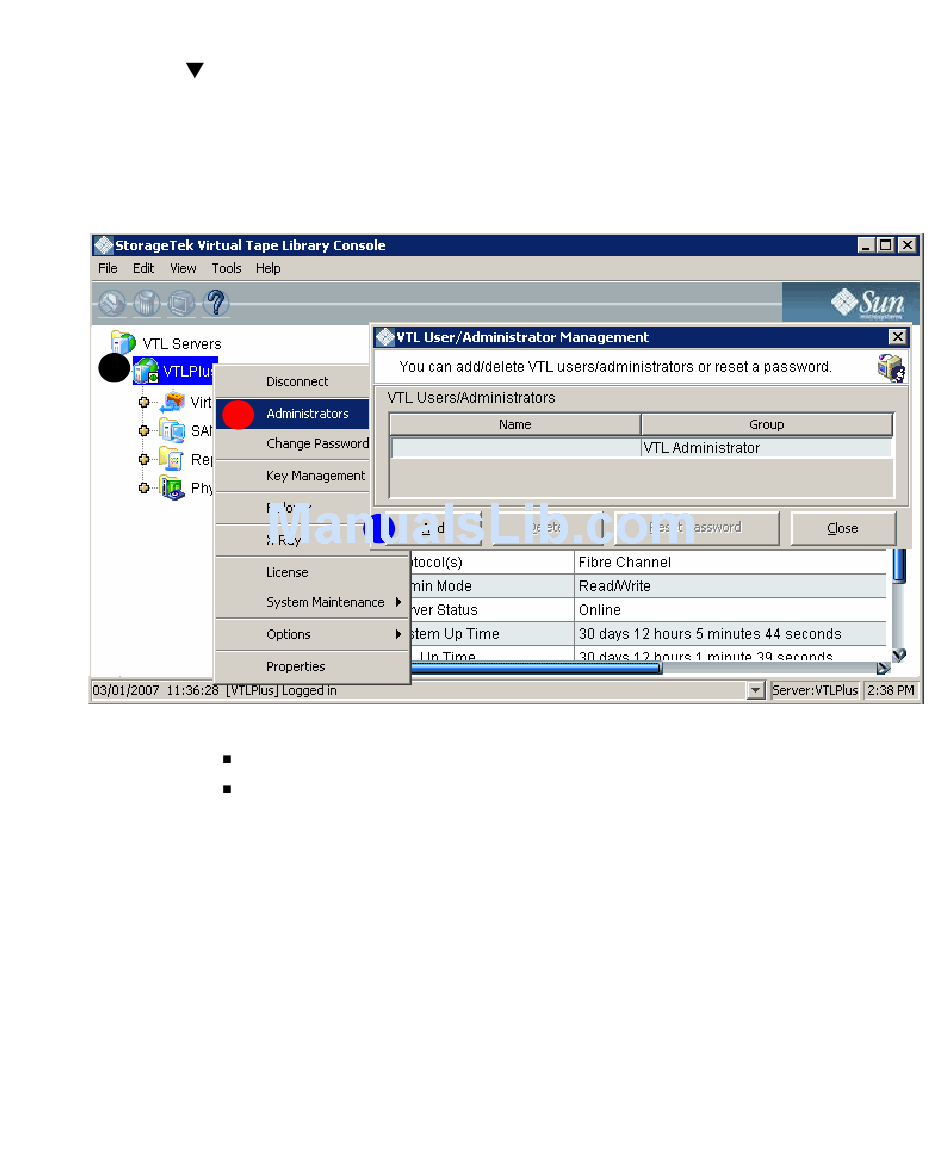Click the Virtual Tape Library tree icon
Viewport: 950px width, 1157px height.
pyautogui.click(x=173, y=402)
